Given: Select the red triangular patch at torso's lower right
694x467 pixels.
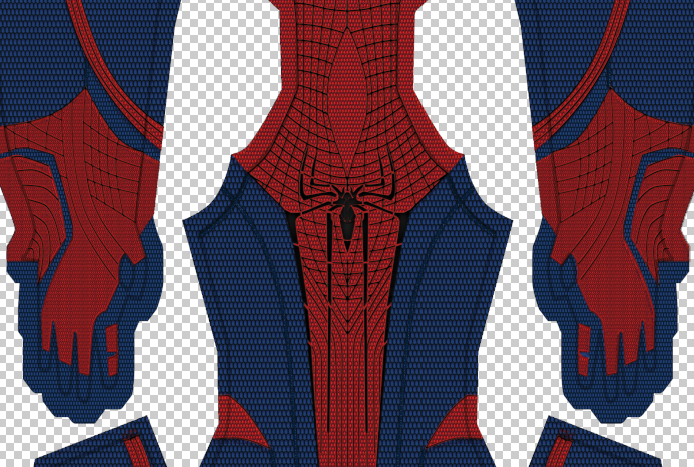Looking at the screenshot, I should [x=456, y=422].
